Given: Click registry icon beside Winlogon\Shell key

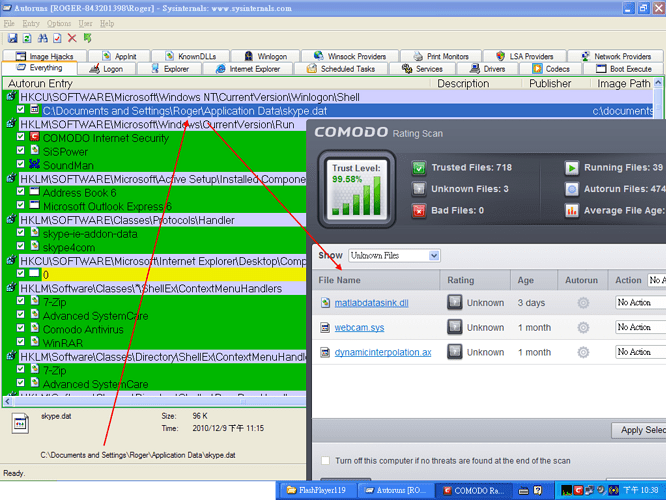Looking at the screenshot, I should click(x=11, y=96).
